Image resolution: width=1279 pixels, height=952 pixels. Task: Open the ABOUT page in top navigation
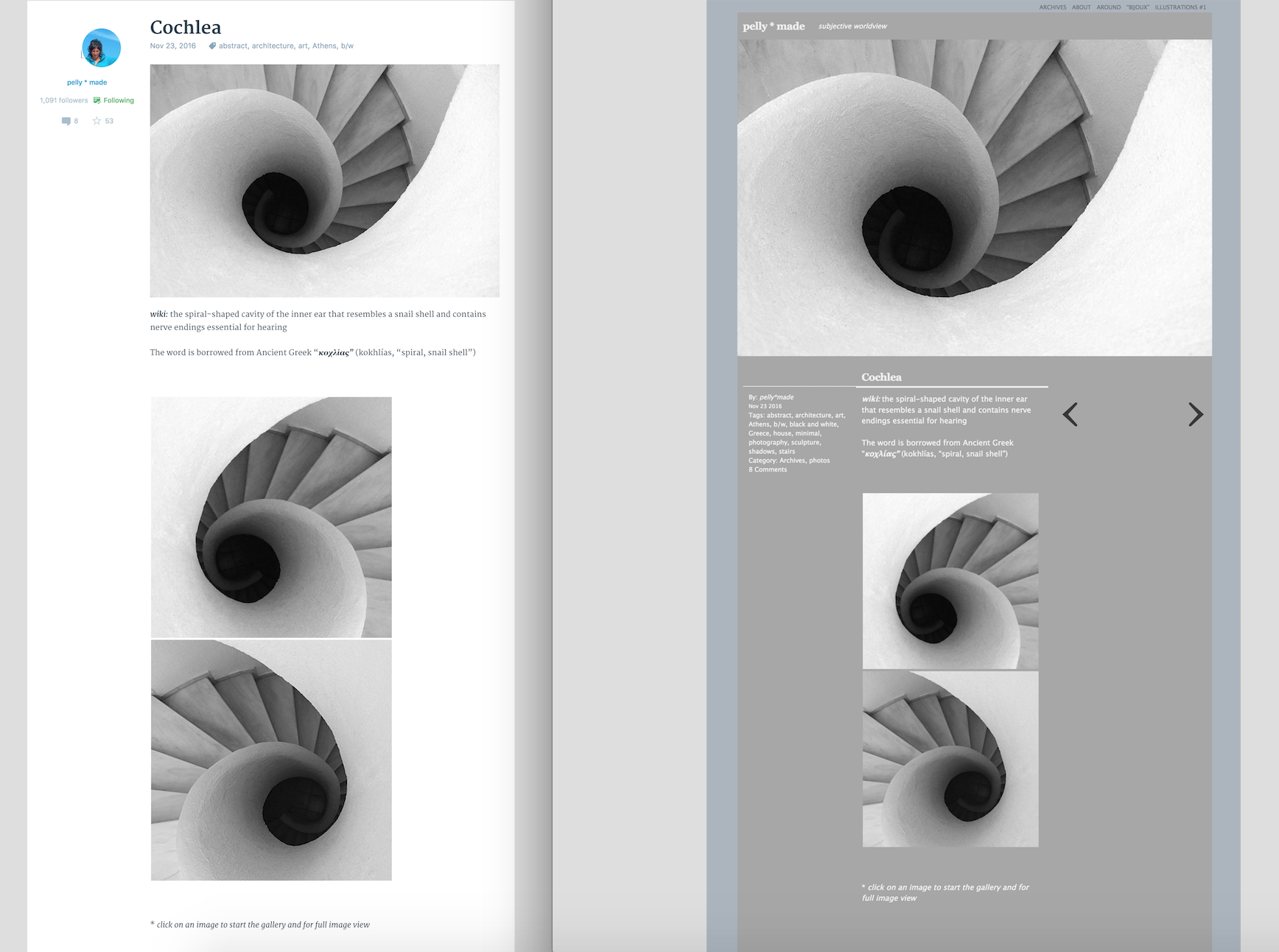[1081, 7]
